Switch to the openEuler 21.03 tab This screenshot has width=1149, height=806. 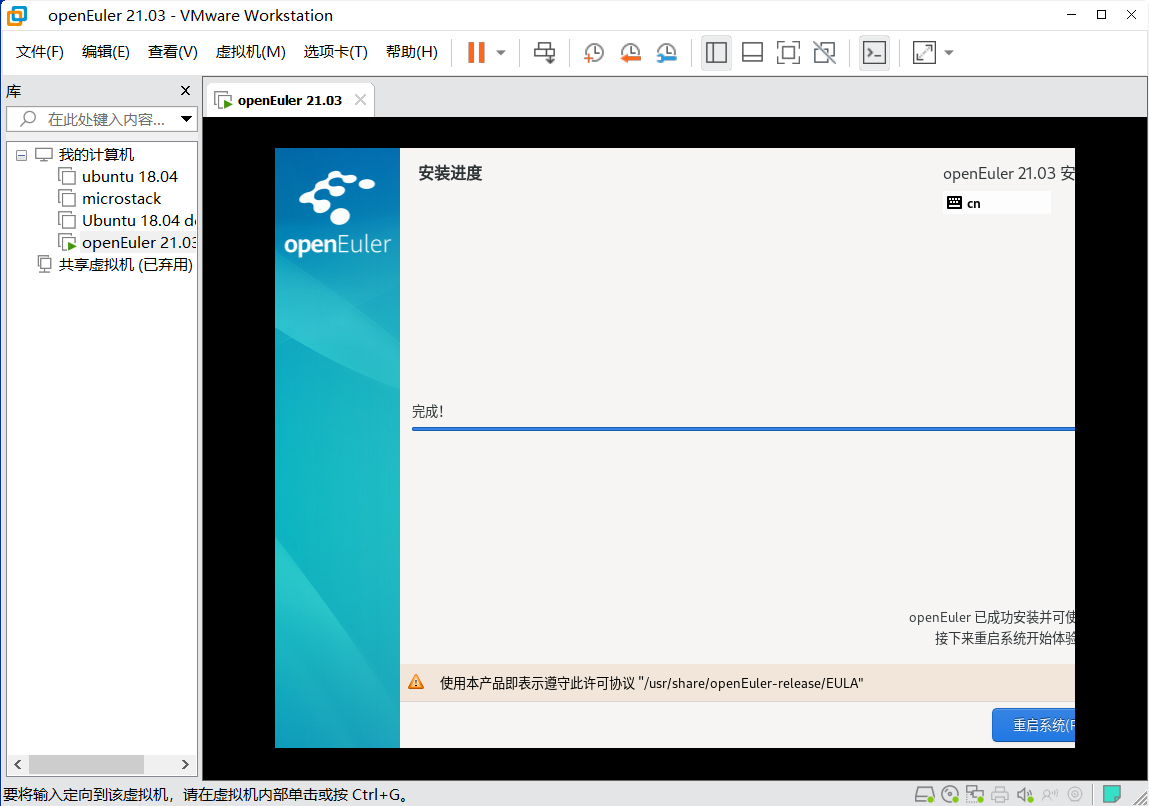[289, 99]
